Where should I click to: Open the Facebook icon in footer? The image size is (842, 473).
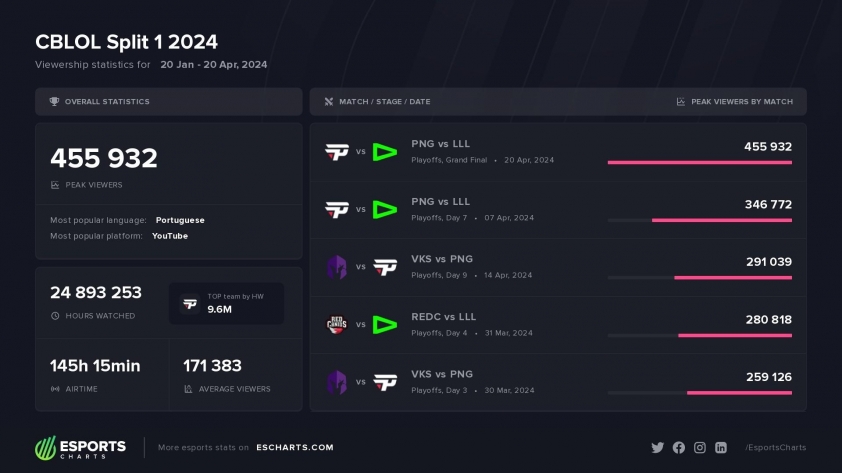click(679, 448)
